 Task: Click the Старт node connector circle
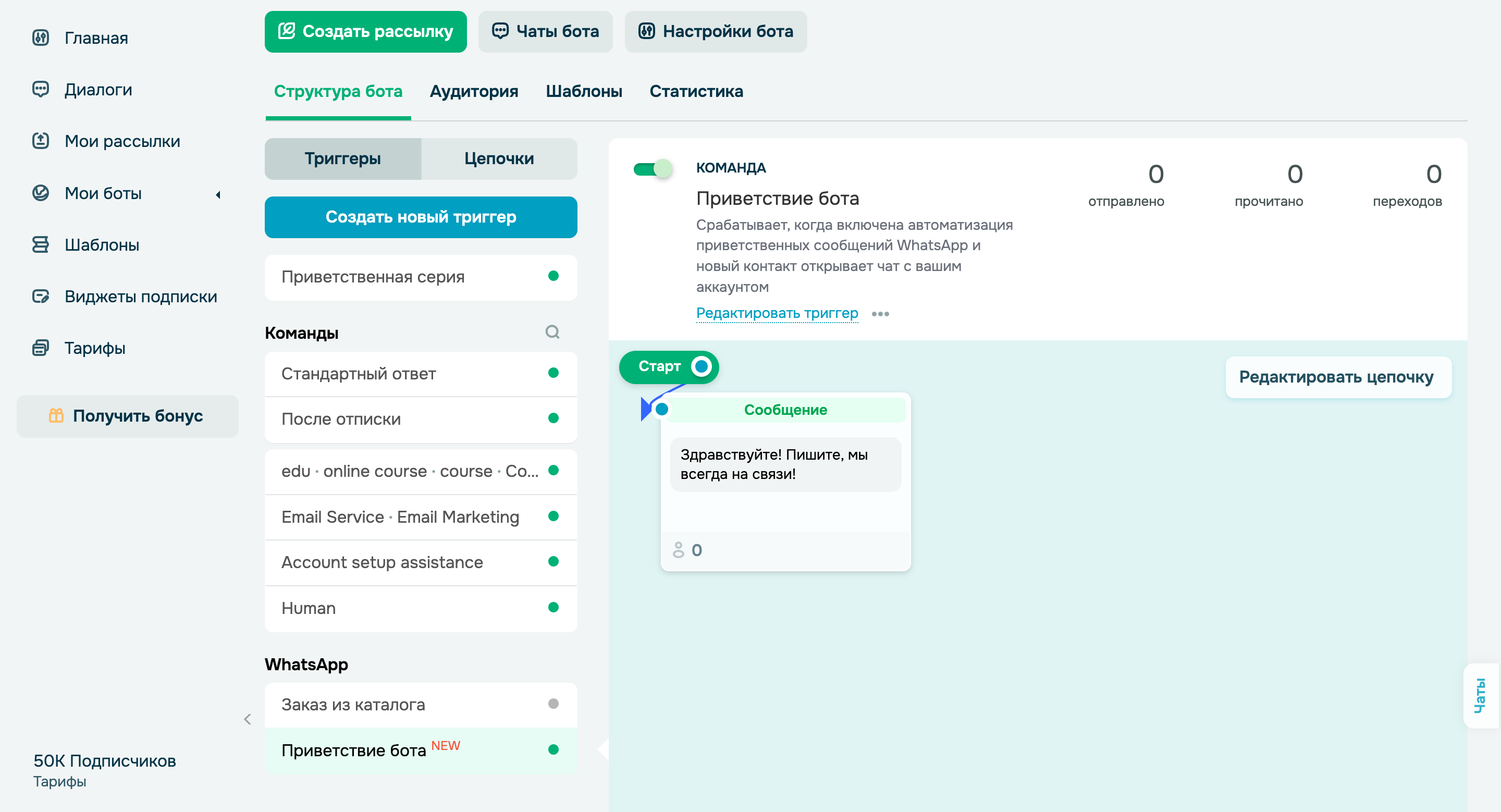[702, 366]
